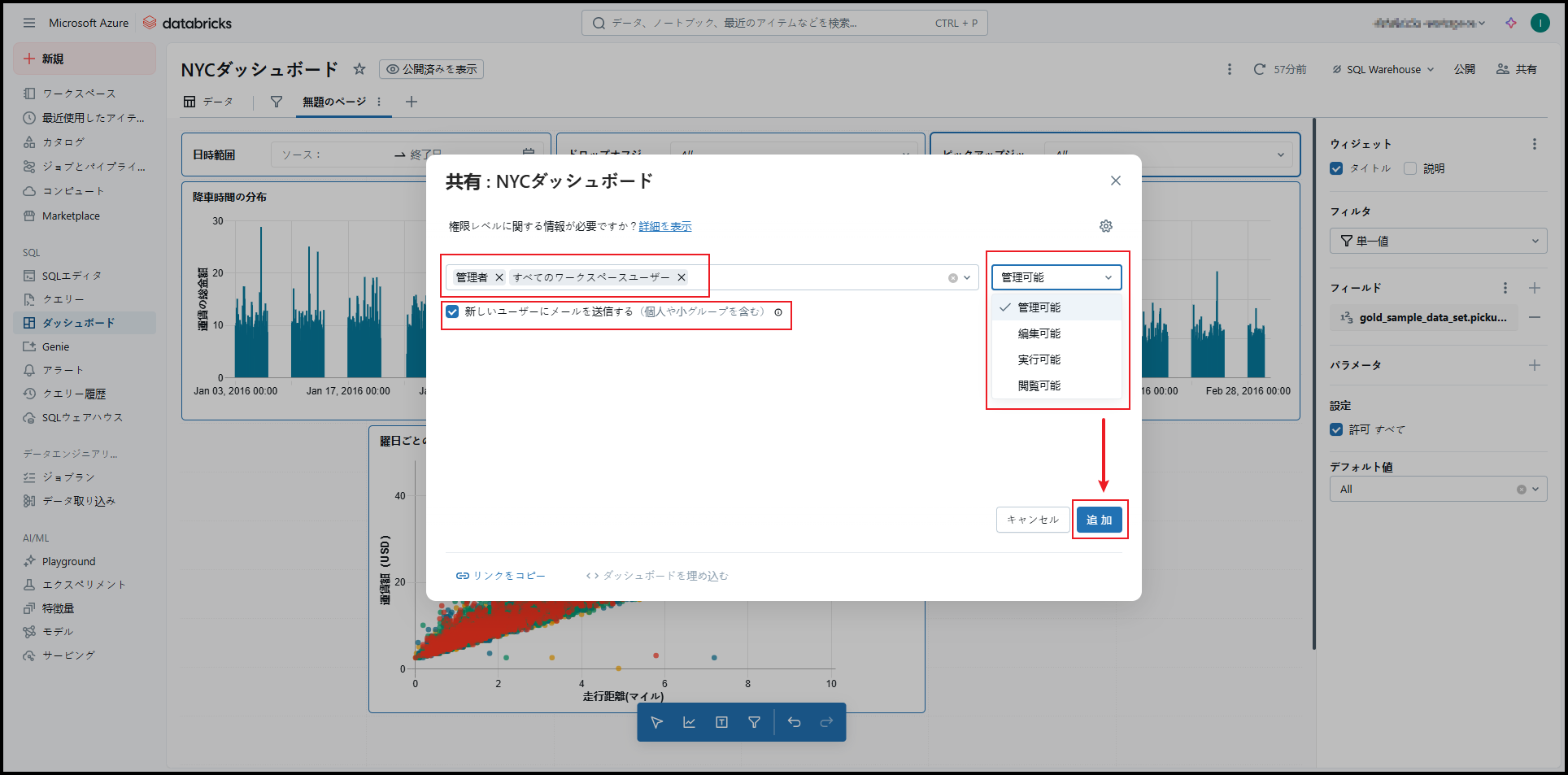
Task: Open Playground in the sidebar
Action: [x=85, y=561]
